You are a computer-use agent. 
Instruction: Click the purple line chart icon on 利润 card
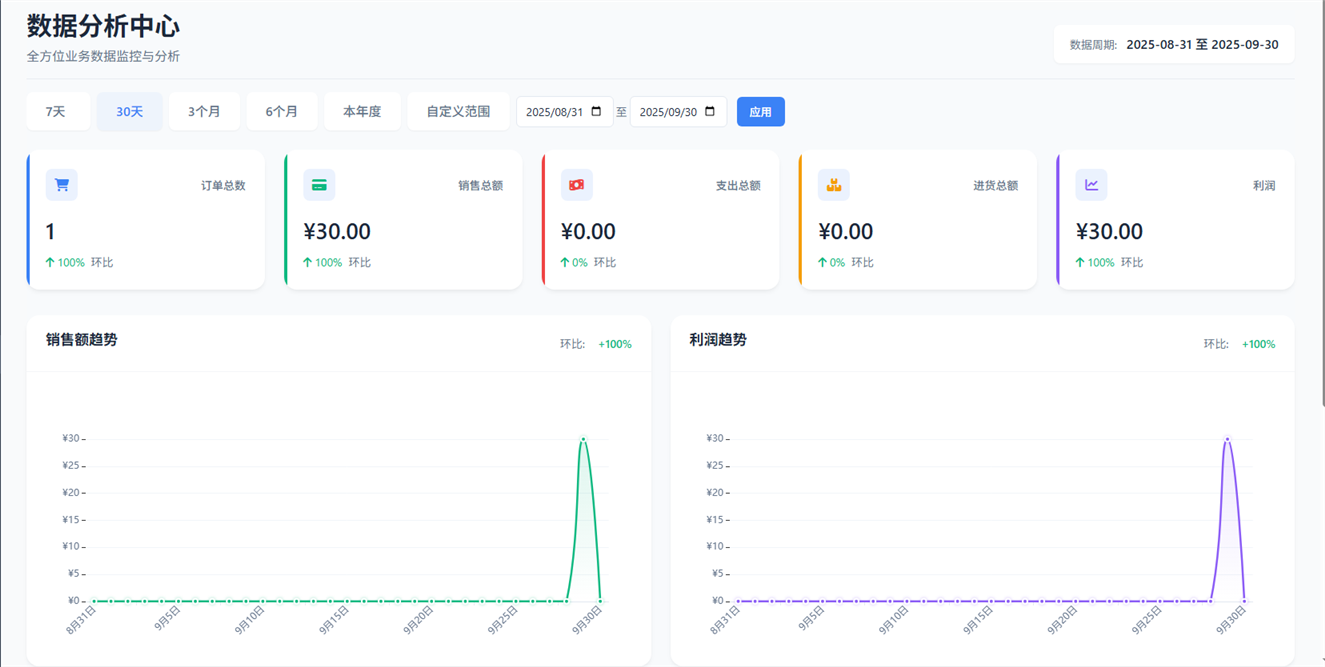tap(1091, 185)
